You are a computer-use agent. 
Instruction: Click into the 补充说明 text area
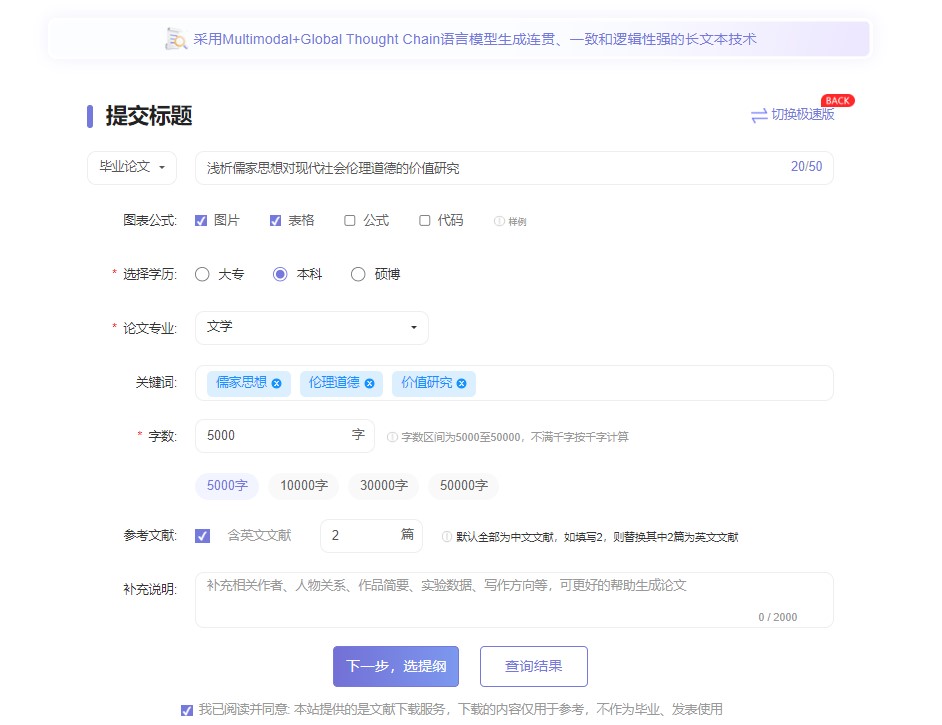point(513,599)
